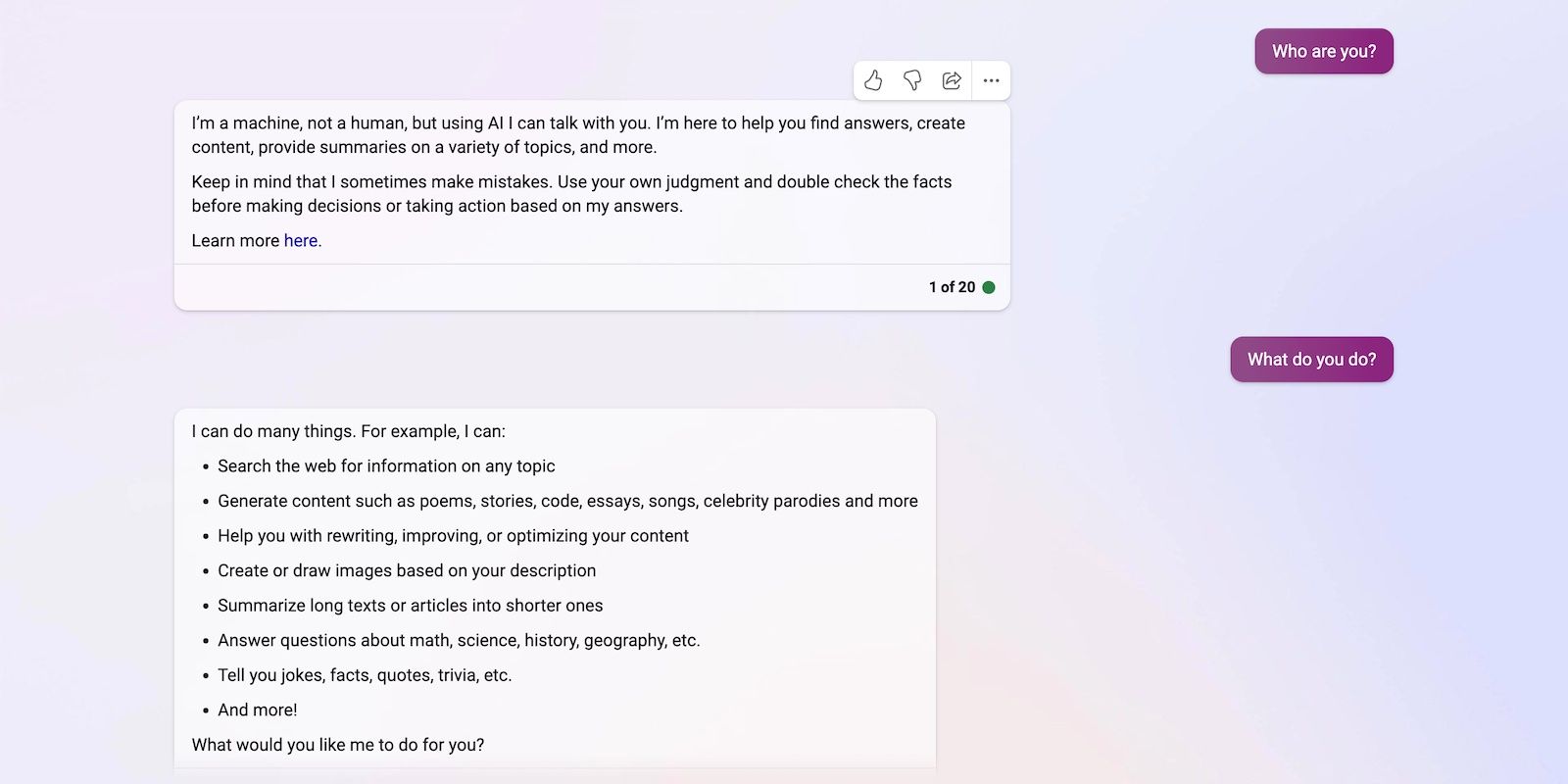Click the "1 of 20" response counter
The image size is (1568, 784).
pyautogui.click(x=952, y=287)
